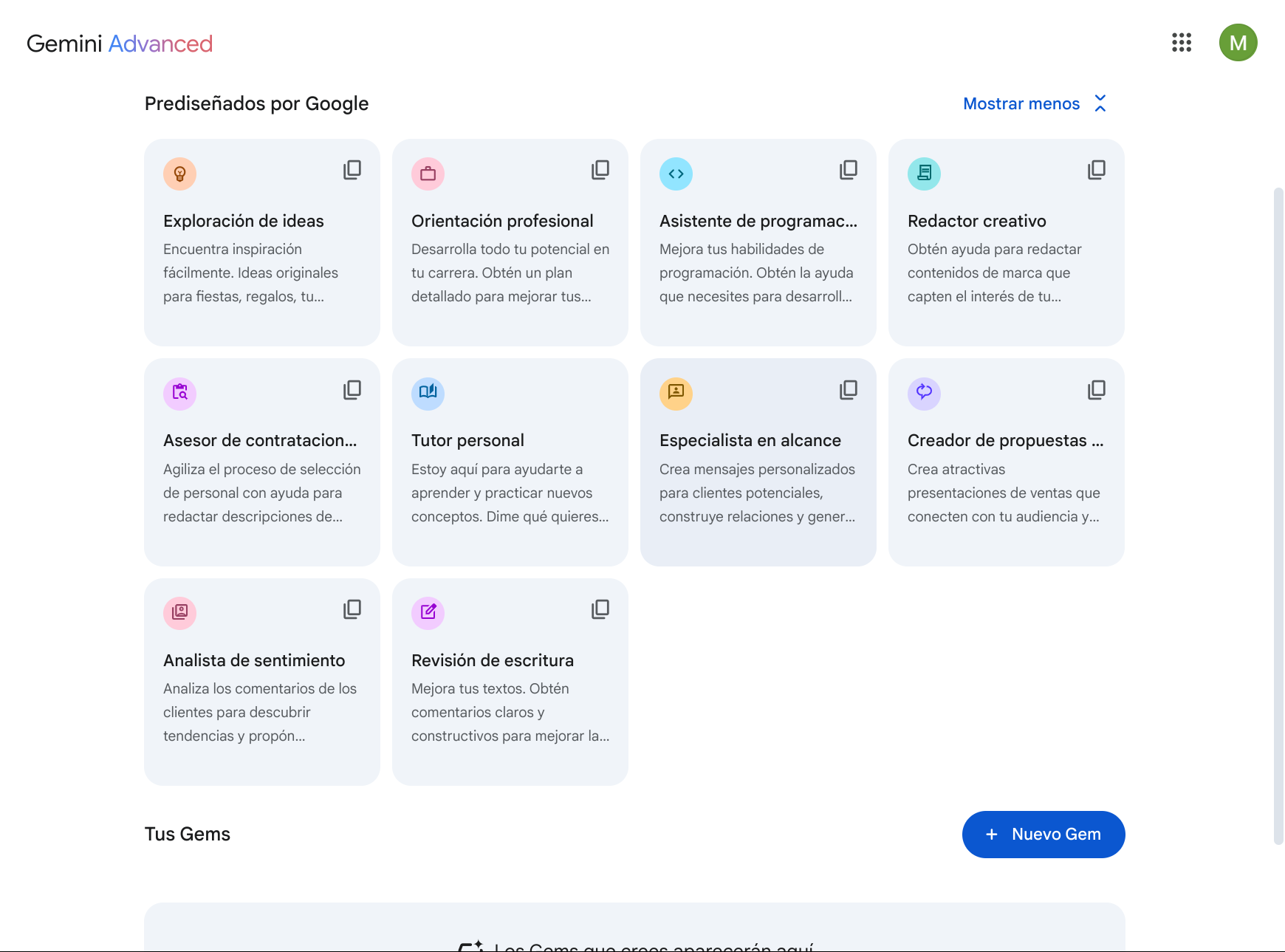Open the Gemini Advanced home logo

120,44
